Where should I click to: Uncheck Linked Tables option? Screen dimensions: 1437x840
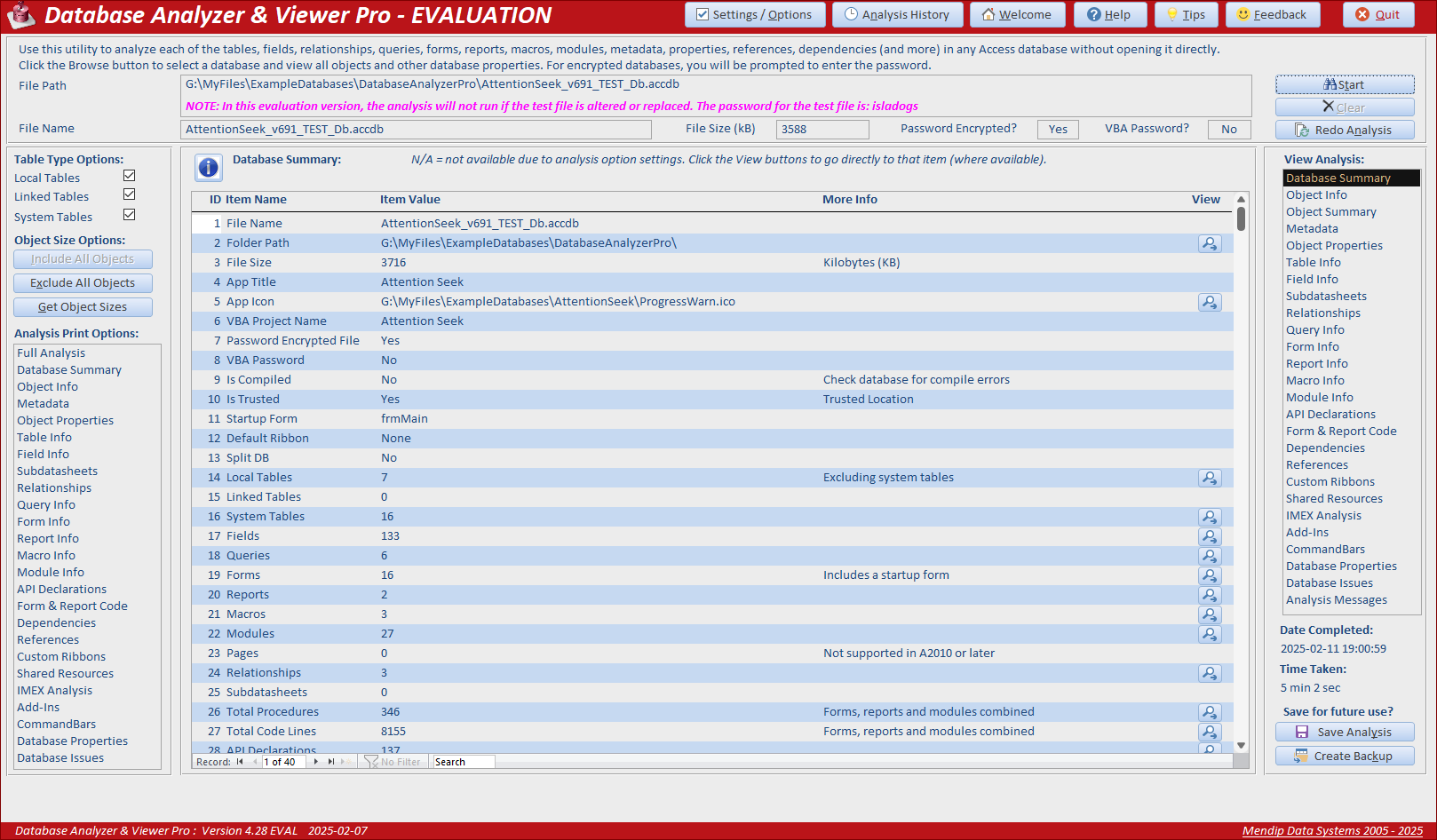click(x=129, y=194)
